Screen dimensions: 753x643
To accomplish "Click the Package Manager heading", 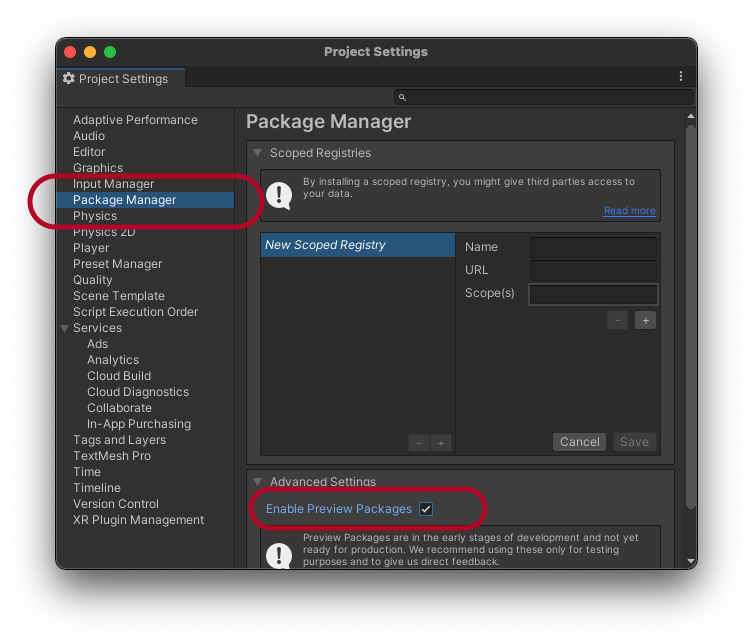I will (x=328, y=122).
